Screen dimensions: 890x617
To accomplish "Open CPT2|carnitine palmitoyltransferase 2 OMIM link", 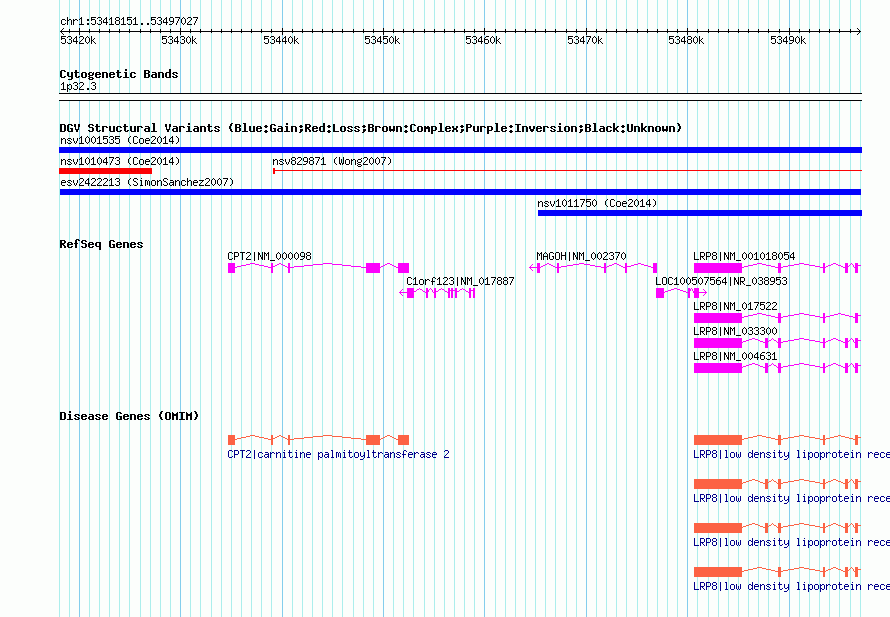I will pos(338,455).
